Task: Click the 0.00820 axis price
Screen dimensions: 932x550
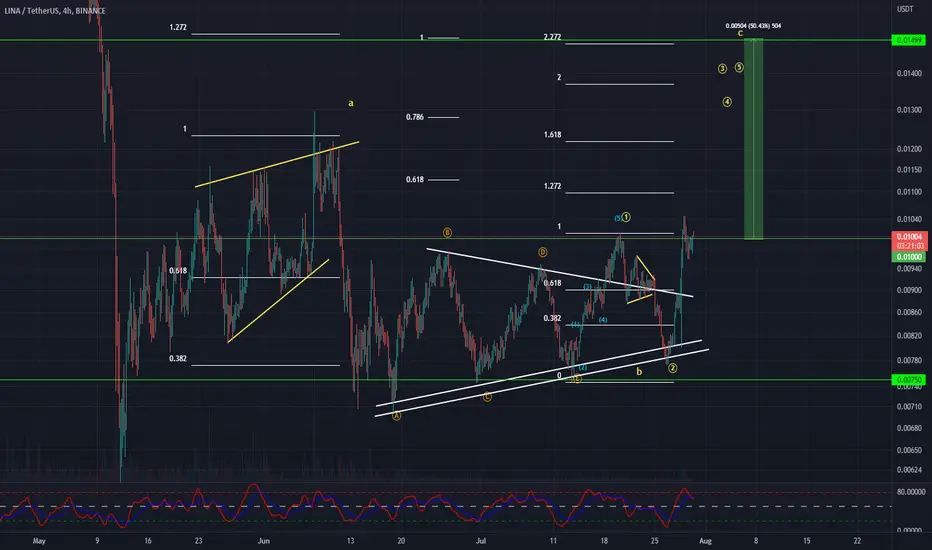Action: (x=909, y=336)
